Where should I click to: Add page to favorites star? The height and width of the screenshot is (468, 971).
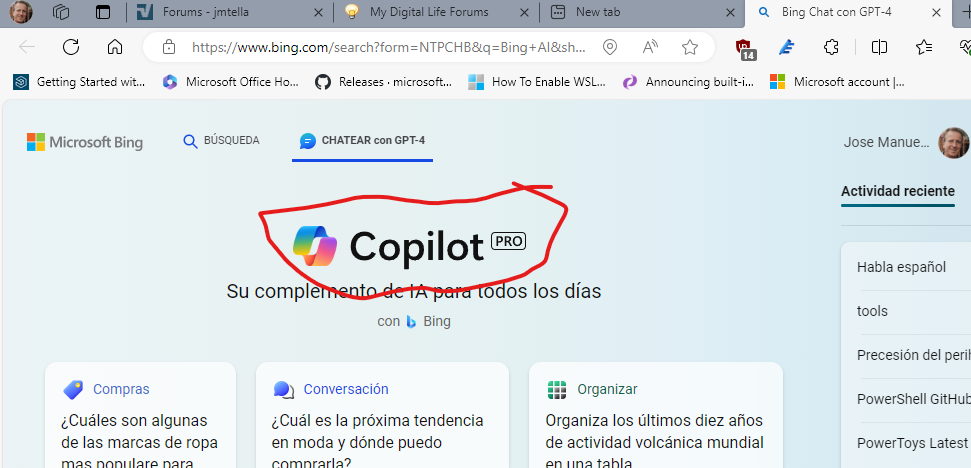[x=689, y=47]
